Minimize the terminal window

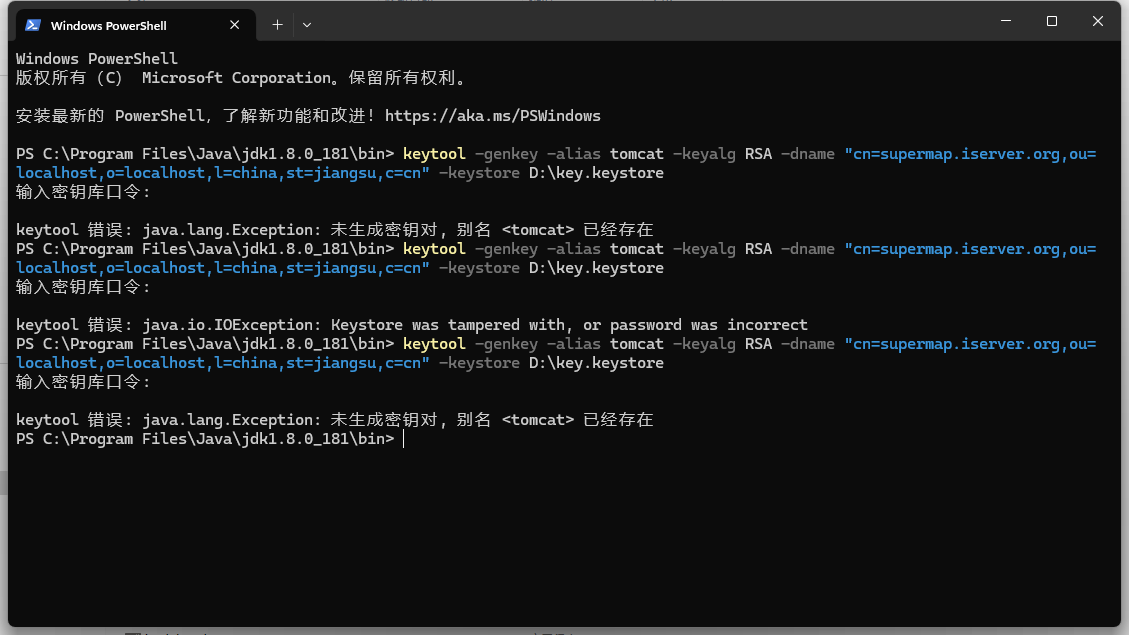pos(1006,21)
